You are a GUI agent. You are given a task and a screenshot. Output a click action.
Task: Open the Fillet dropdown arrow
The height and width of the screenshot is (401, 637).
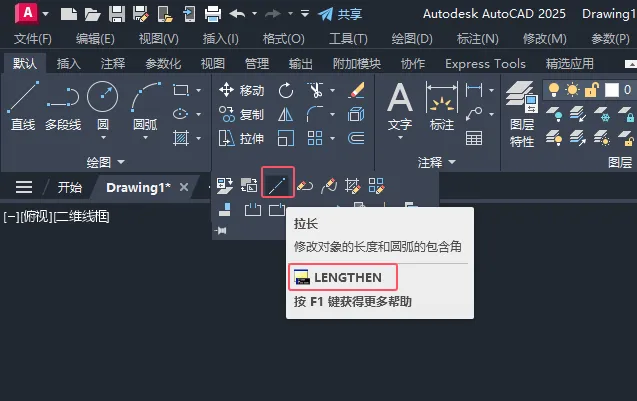coord(332,115)
